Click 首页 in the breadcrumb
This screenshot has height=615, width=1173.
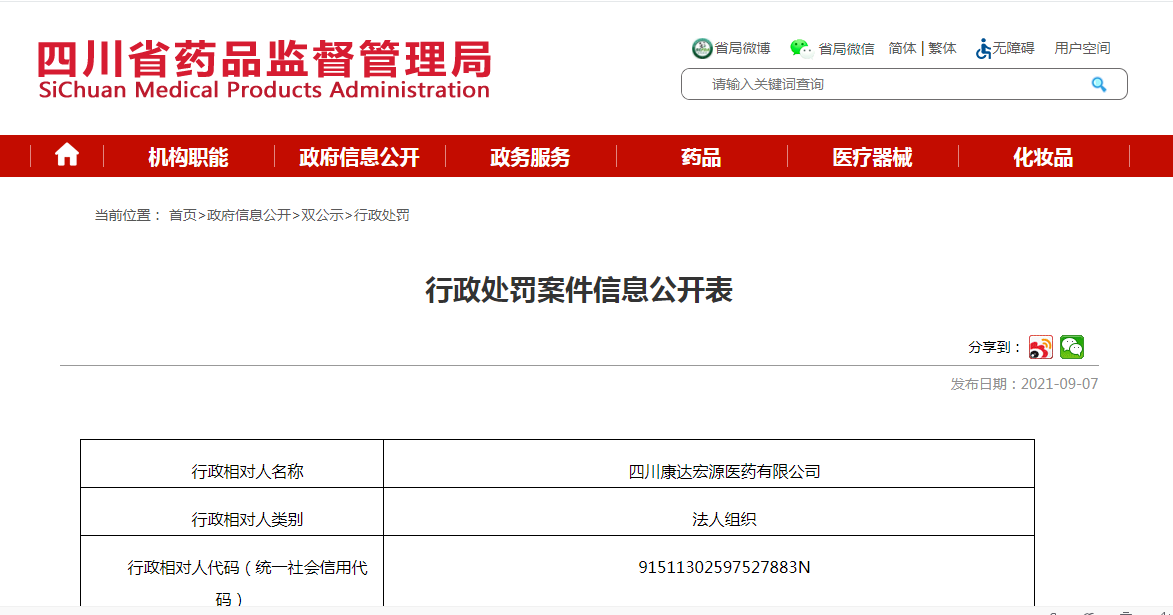coord(183,215)
